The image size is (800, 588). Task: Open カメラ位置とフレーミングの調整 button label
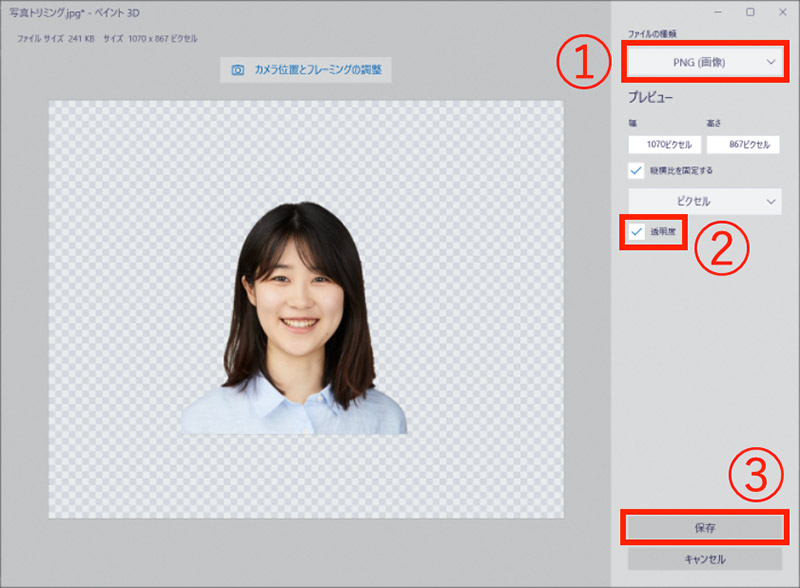315,70
